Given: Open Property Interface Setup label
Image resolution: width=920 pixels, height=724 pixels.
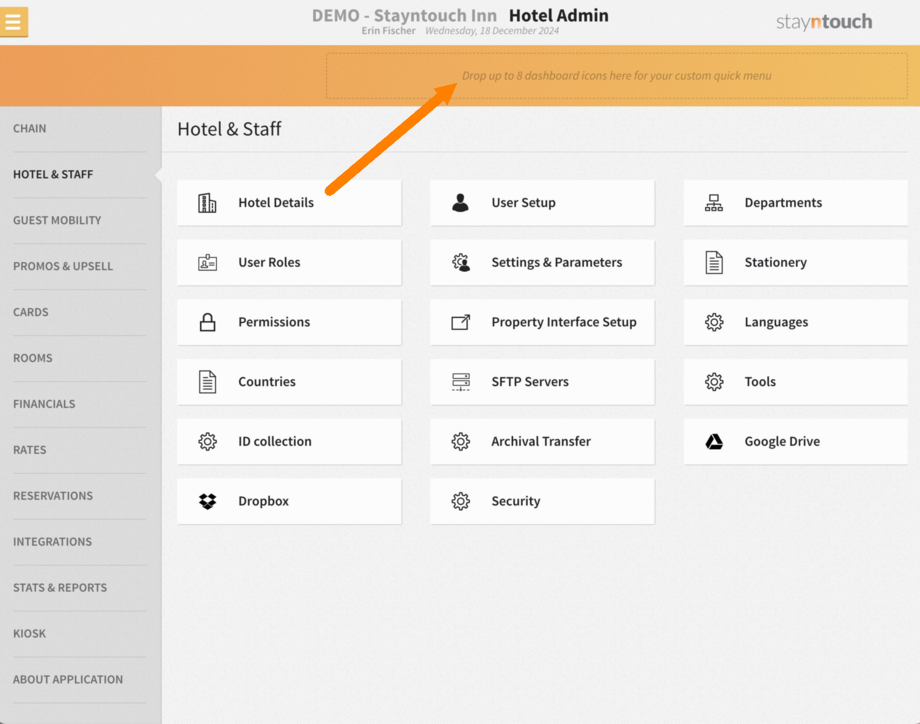Looking at the screenshot, I should tap(564, 322).
